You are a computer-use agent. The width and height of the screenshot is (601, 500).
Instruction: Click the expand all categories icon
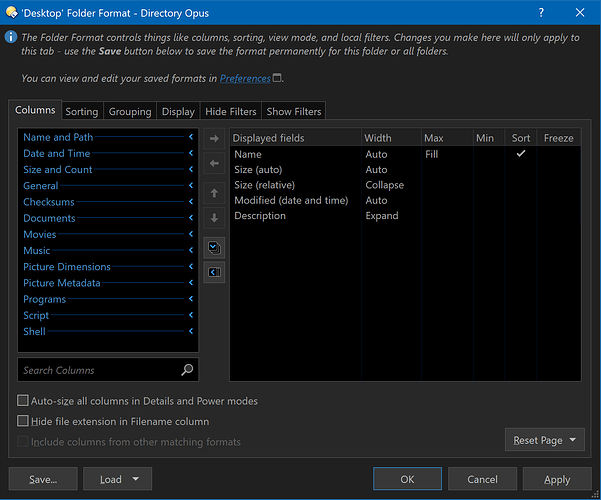pyautogui.click(x=214, y=248)
